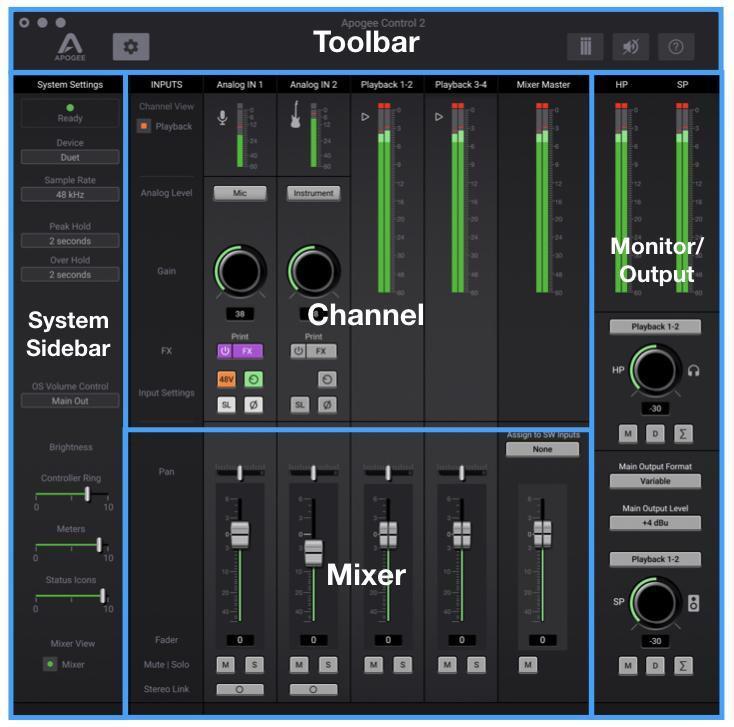Enable the Playback channel view checkbox
The image size is (734, 727).
pos(143,126)
